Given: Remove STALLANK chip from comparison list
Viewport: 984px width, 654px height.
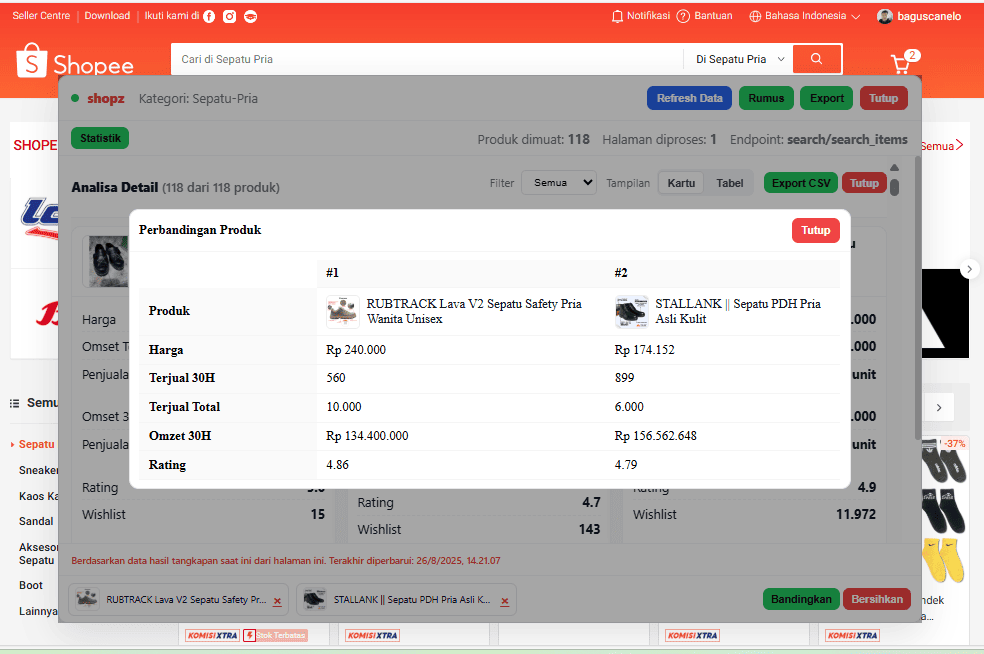Looking at the screenshot, I should pyautogui.click(x=505, y=601).
